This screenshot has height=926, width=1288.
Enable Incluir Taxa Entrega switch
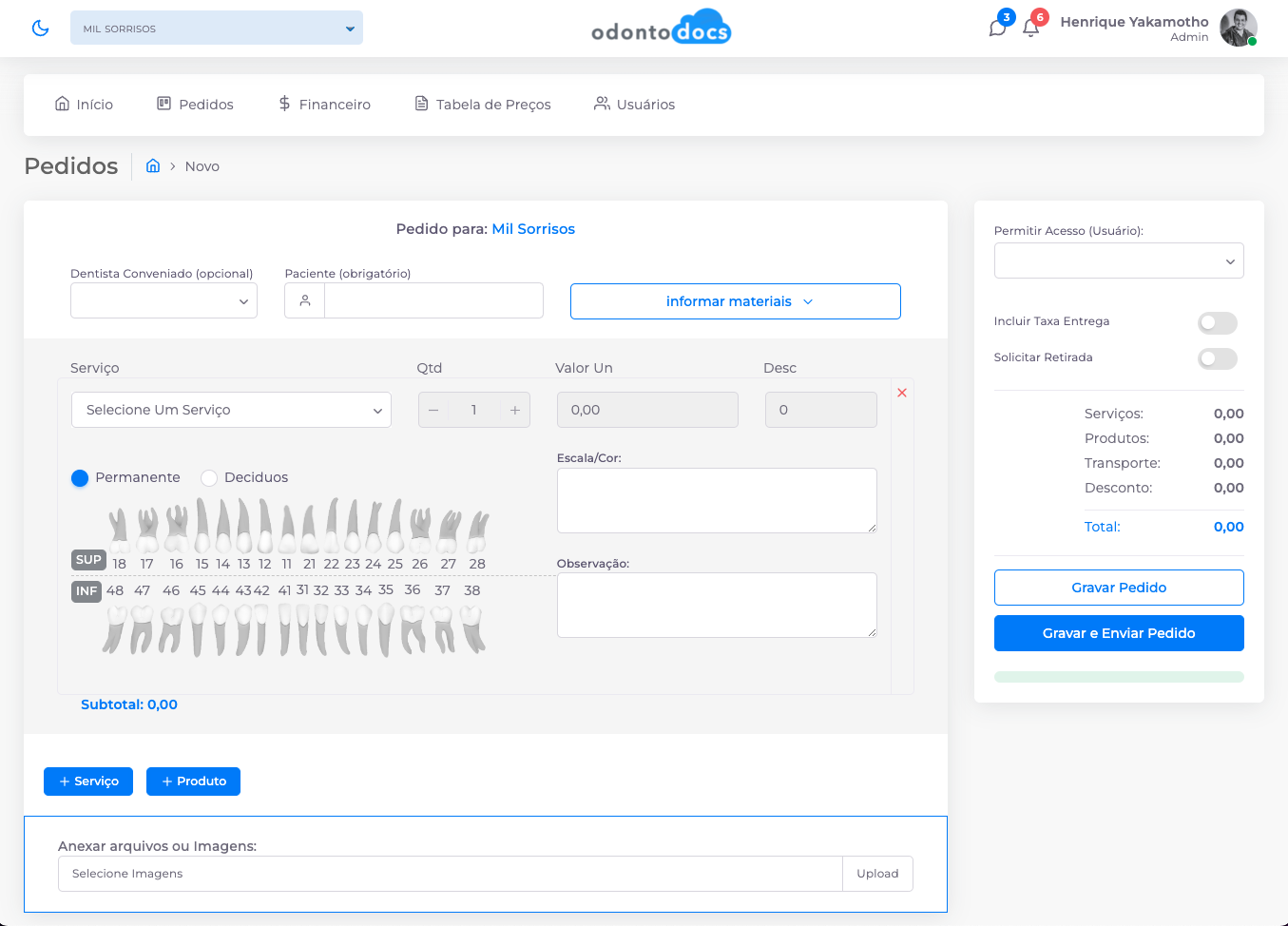[1217, 323]
